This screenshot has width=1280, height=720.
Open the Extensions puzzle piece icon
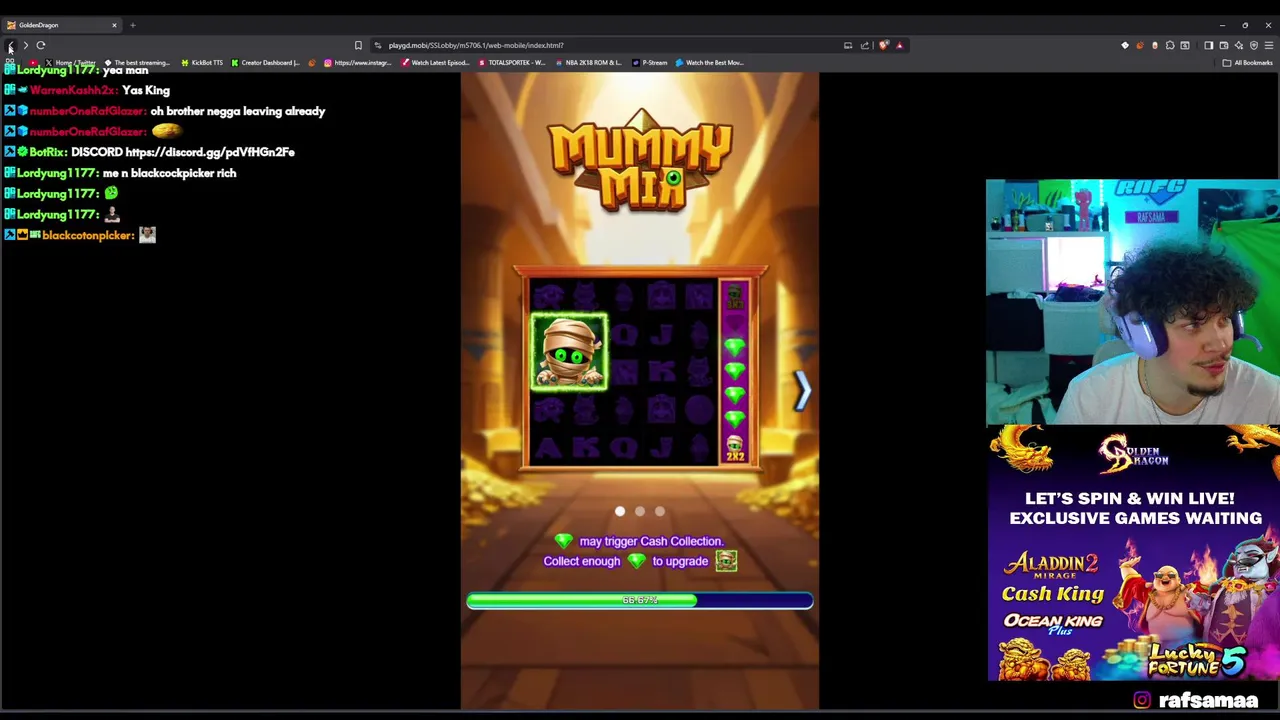(1170, 45)
